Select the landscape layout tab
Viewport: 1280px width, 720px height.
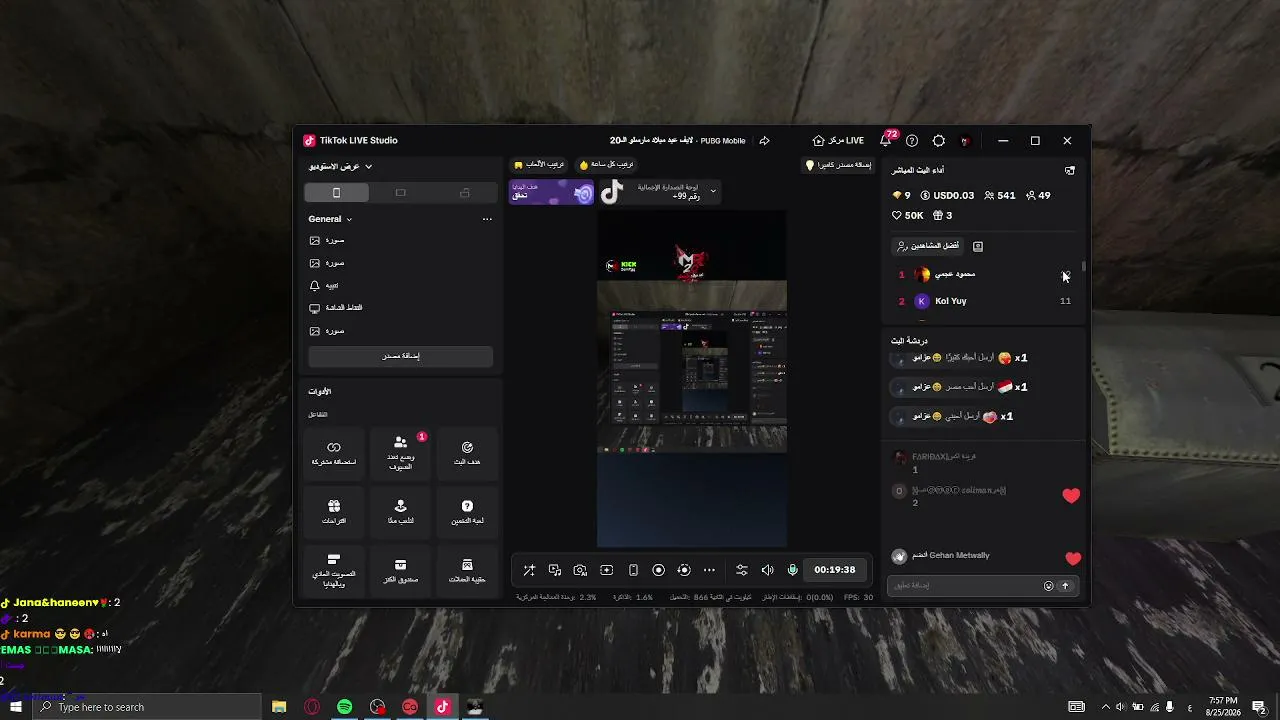400,193
